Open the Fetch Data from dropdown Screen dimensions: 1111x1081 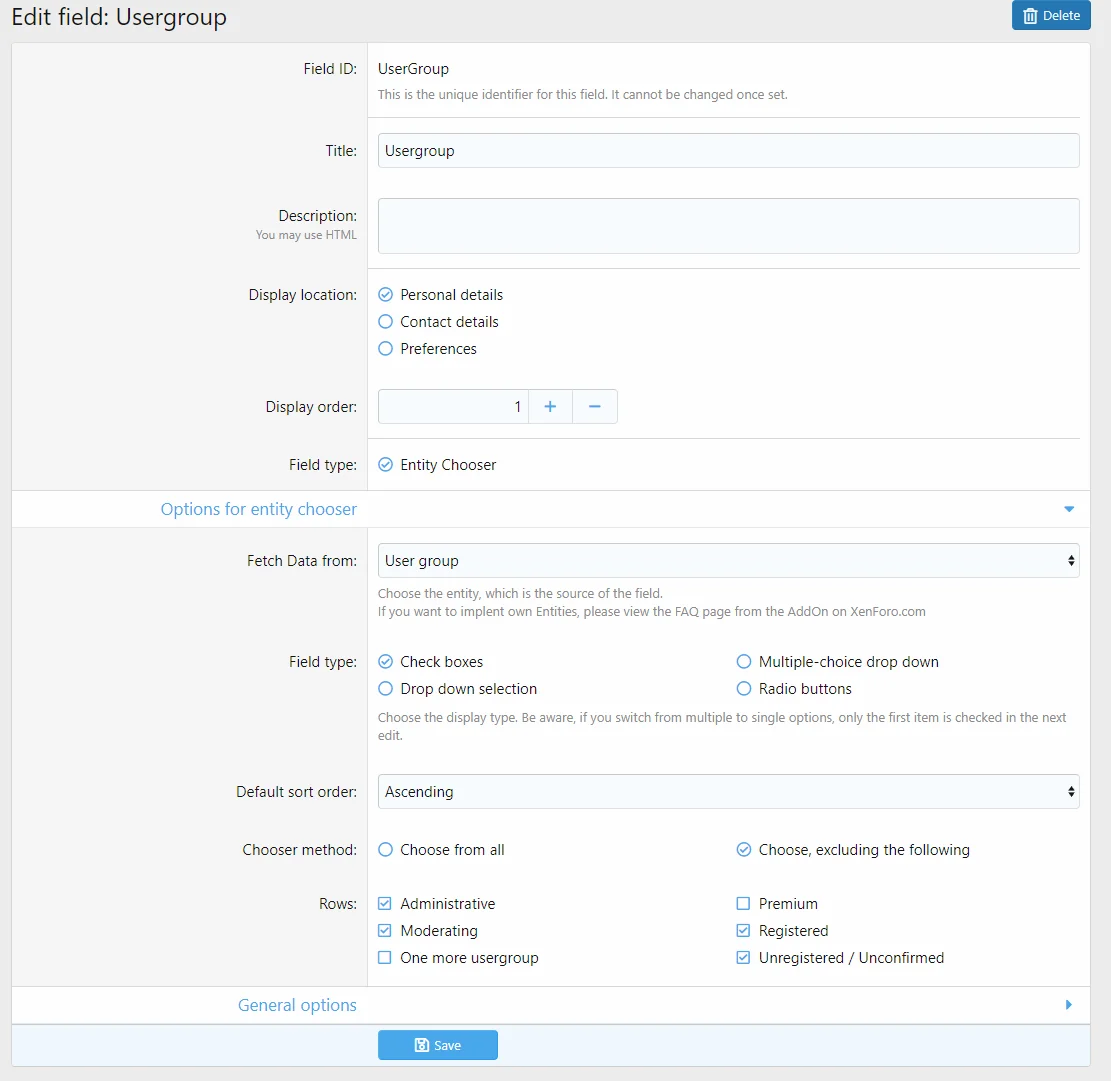[x=728, y=561]
